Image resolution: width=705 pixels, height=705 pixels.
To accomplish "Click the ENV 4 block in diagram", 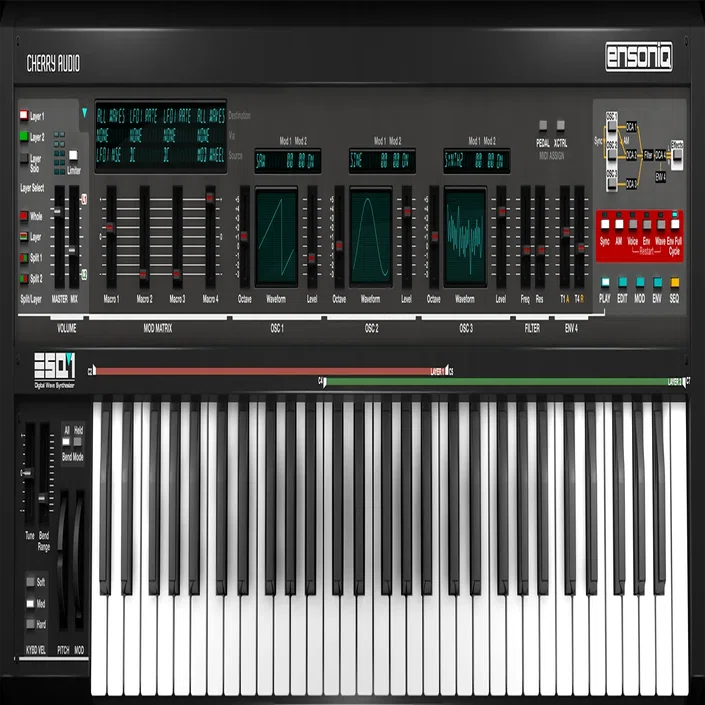I will [660, 177].
